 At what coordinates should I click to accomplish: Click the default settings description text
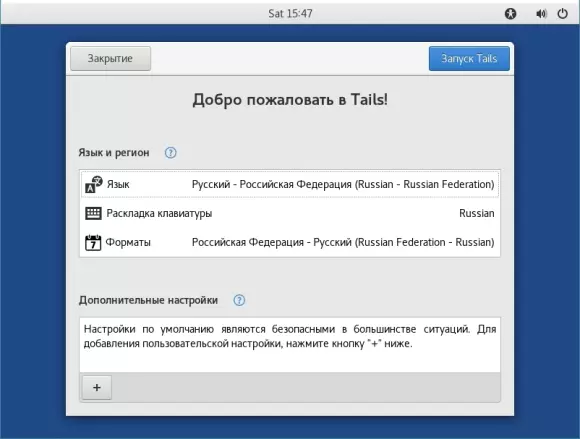[x=290, y=336]
